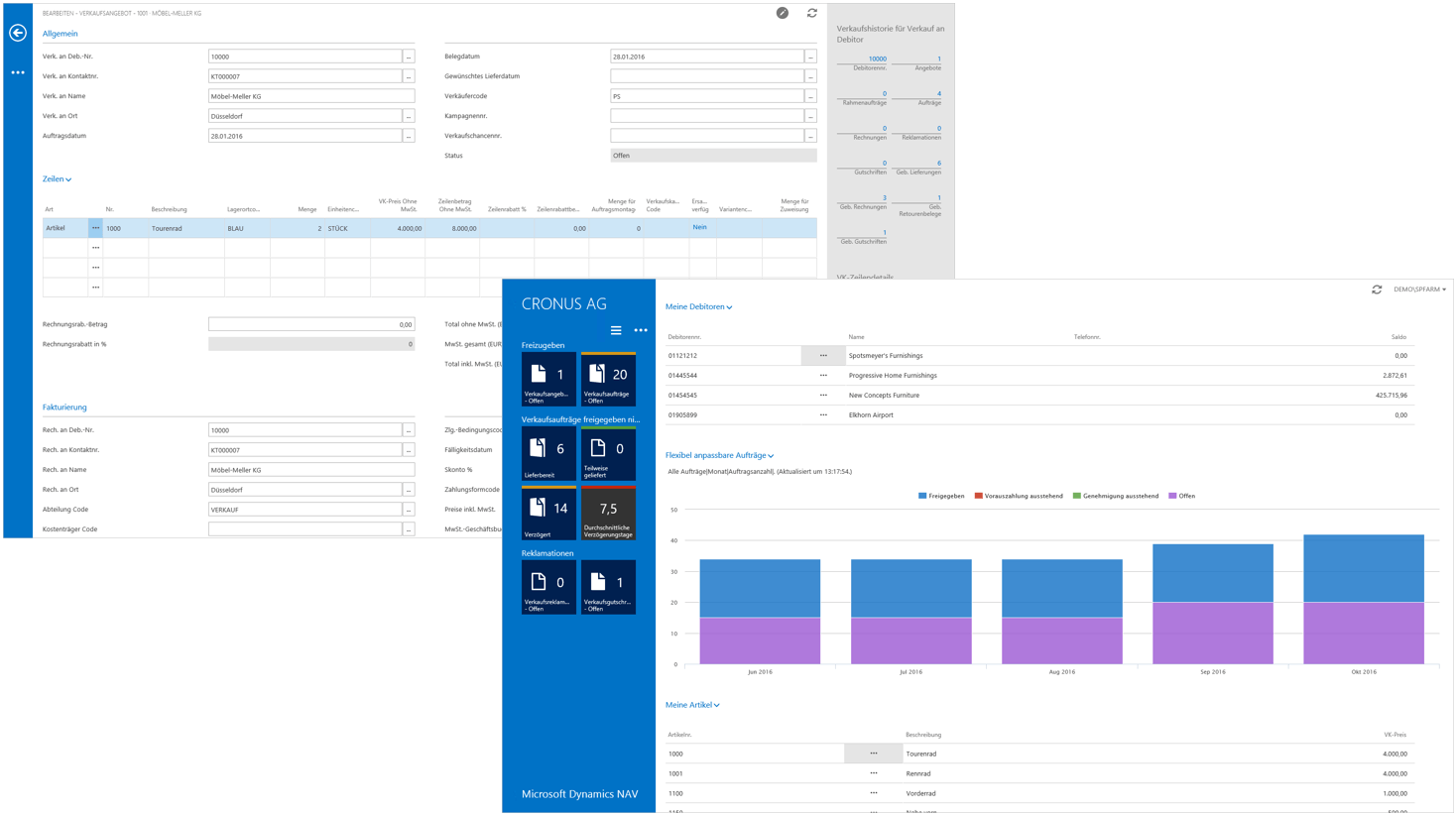Open the three-dot menu in the left blue sidebar
The height and width of the screenshot is (815, 1456).
pos(18,72)
